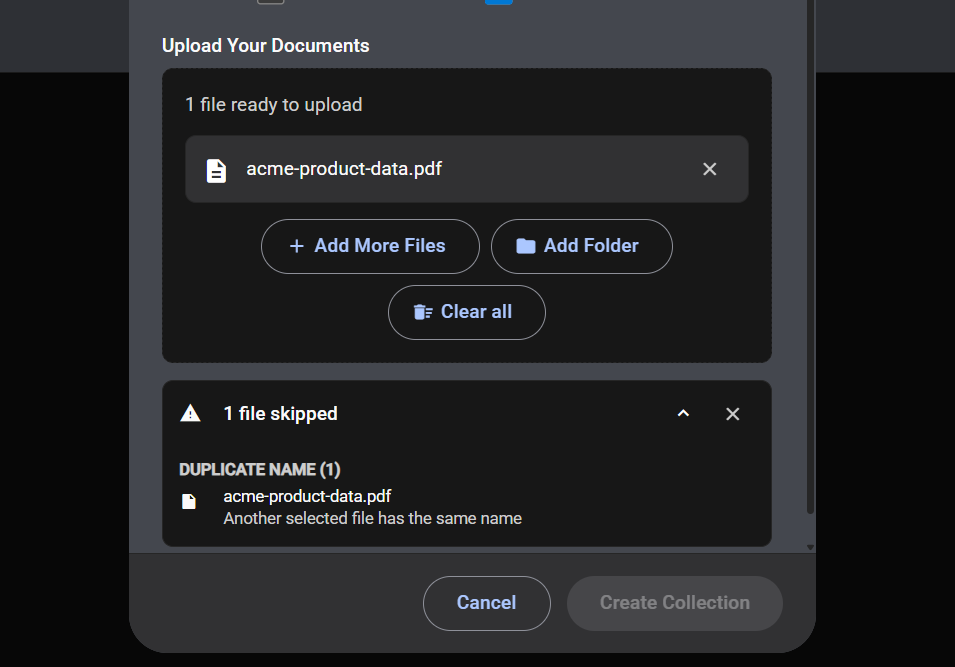Screen dimensions: 955x667
Task: Click the DUPLICATE NAME (1) heading
Action: (x=259, y=470)
